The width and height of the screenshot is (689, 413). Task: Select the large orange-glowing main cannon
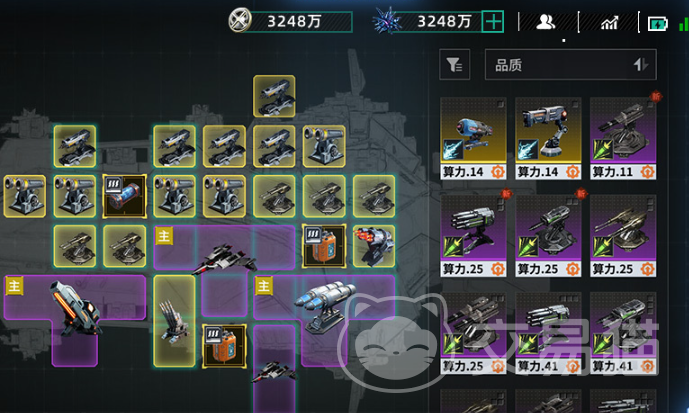(x=76, y=308)
